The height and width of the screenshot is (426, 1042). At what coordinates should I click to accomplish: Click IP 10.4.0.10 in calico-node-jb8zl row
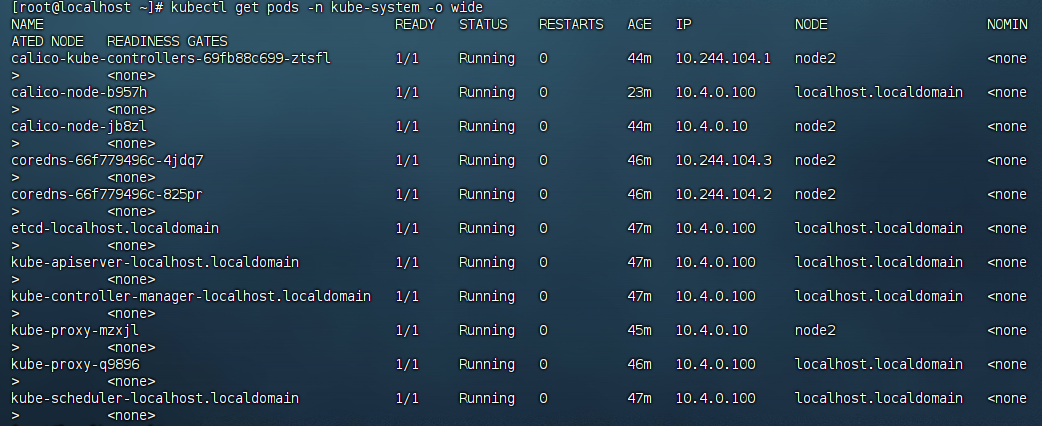(711, 126)
